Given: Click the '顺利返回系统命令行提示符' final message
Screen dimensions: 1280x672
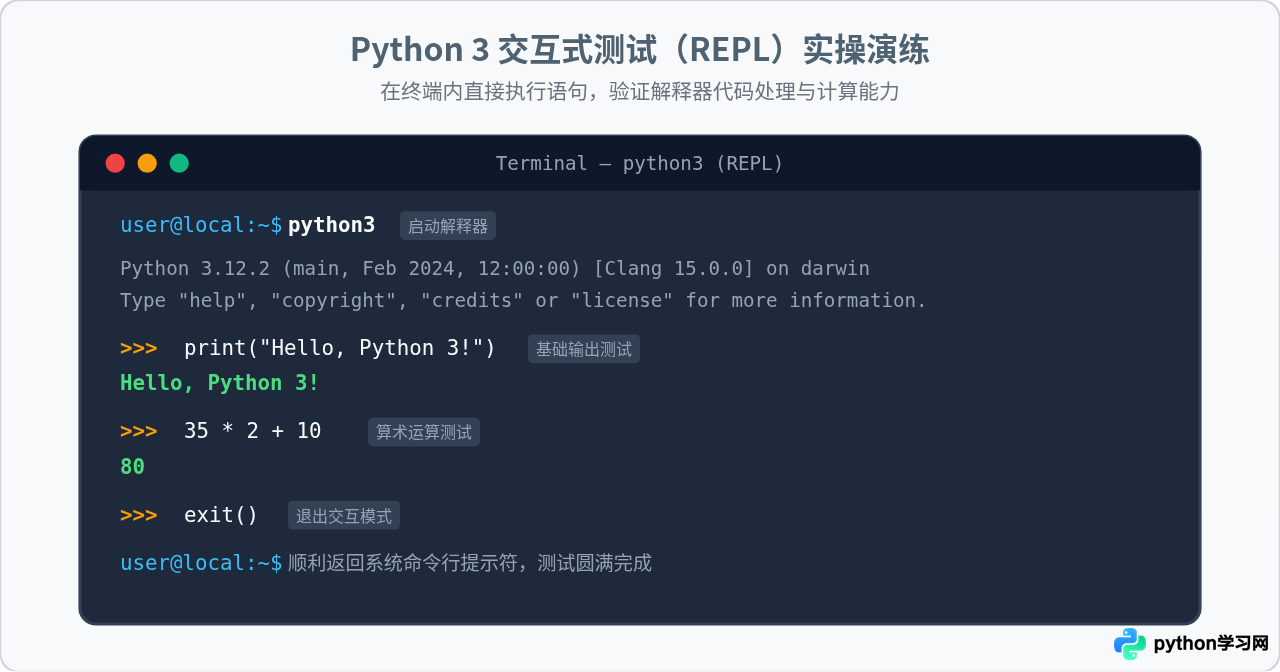Looking at the screenshot, I should (470, 563).
